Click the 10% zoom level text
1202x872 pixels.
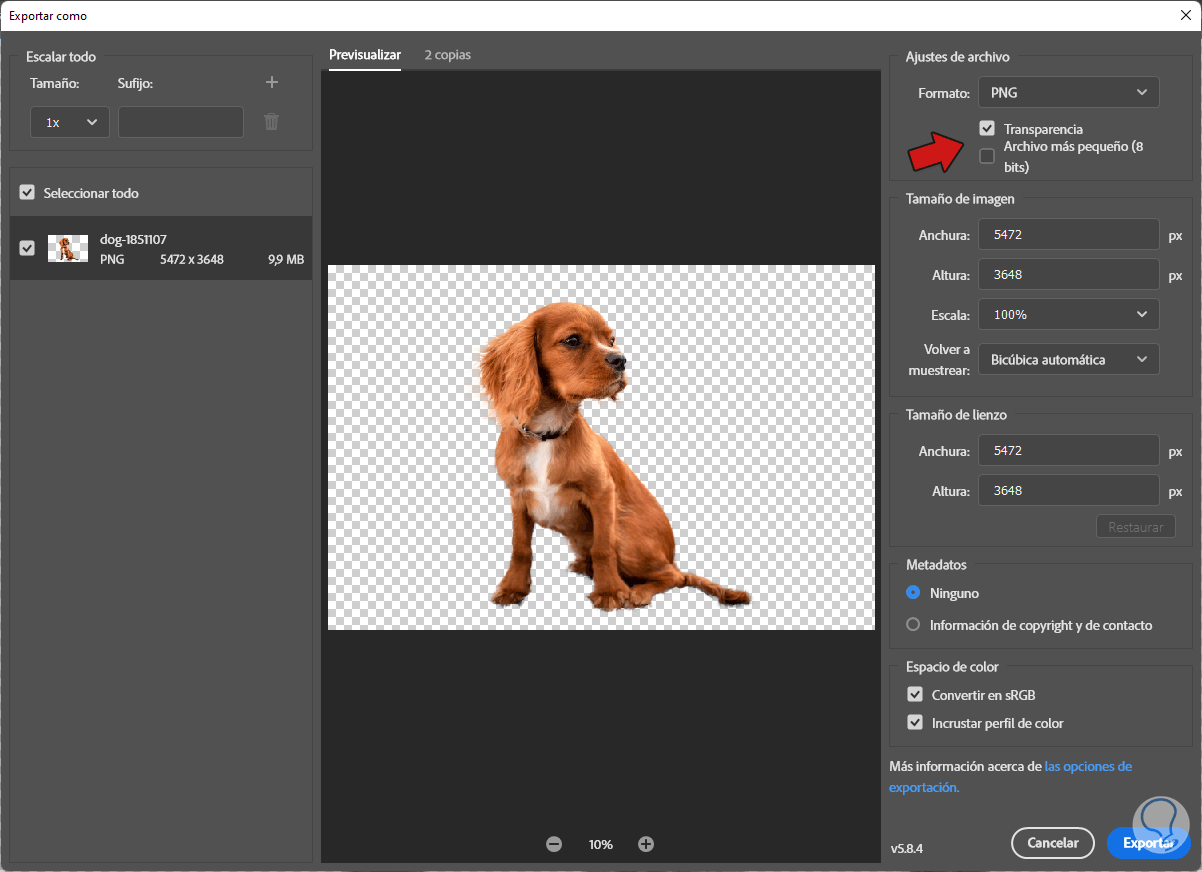point(600,845)
